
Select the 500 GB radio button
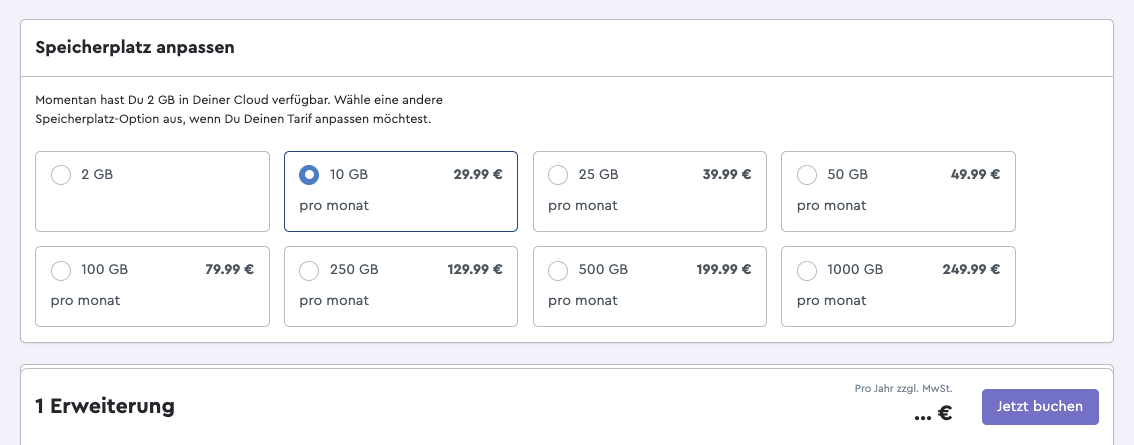point(558,271)
